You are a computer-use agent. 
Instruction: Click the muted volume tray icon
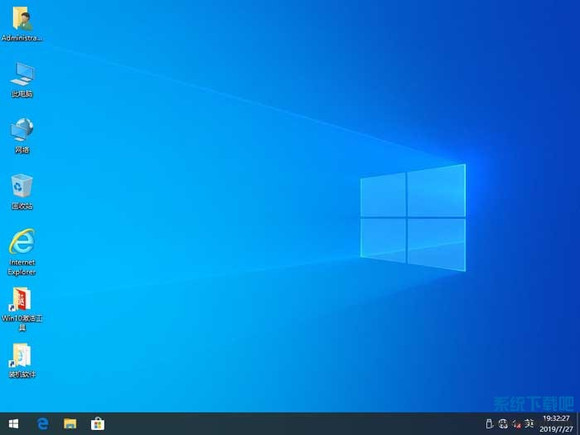(x=517, y=424)
